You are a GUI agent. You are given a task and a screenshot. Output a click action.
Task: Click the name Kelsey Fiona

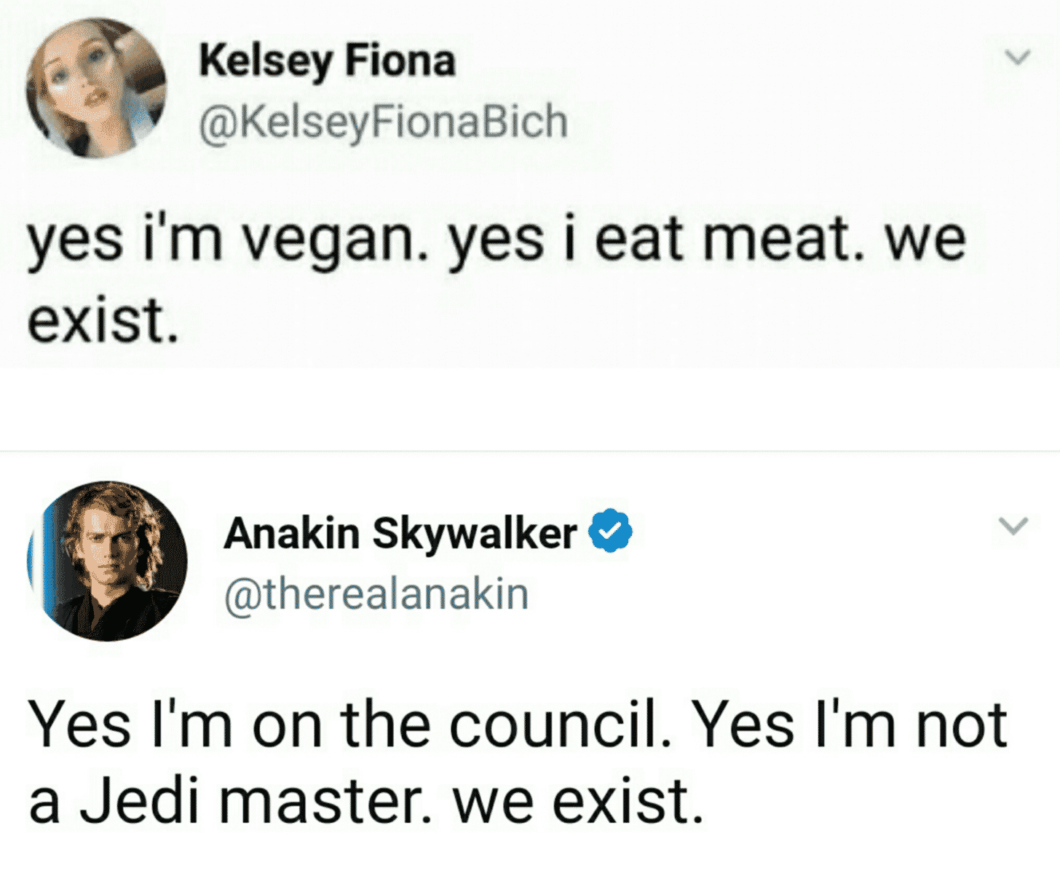327,60
